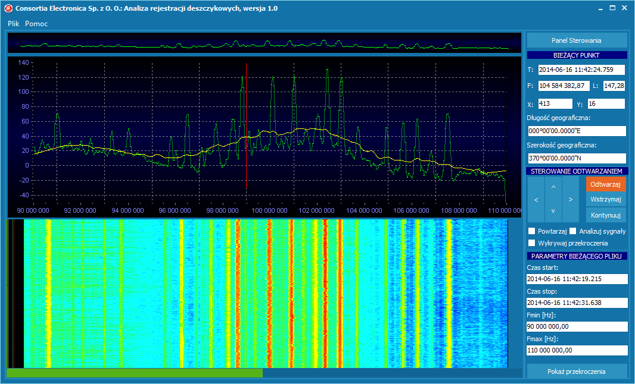Pause playback using the Wstrzymaj button

pos(605,199)
